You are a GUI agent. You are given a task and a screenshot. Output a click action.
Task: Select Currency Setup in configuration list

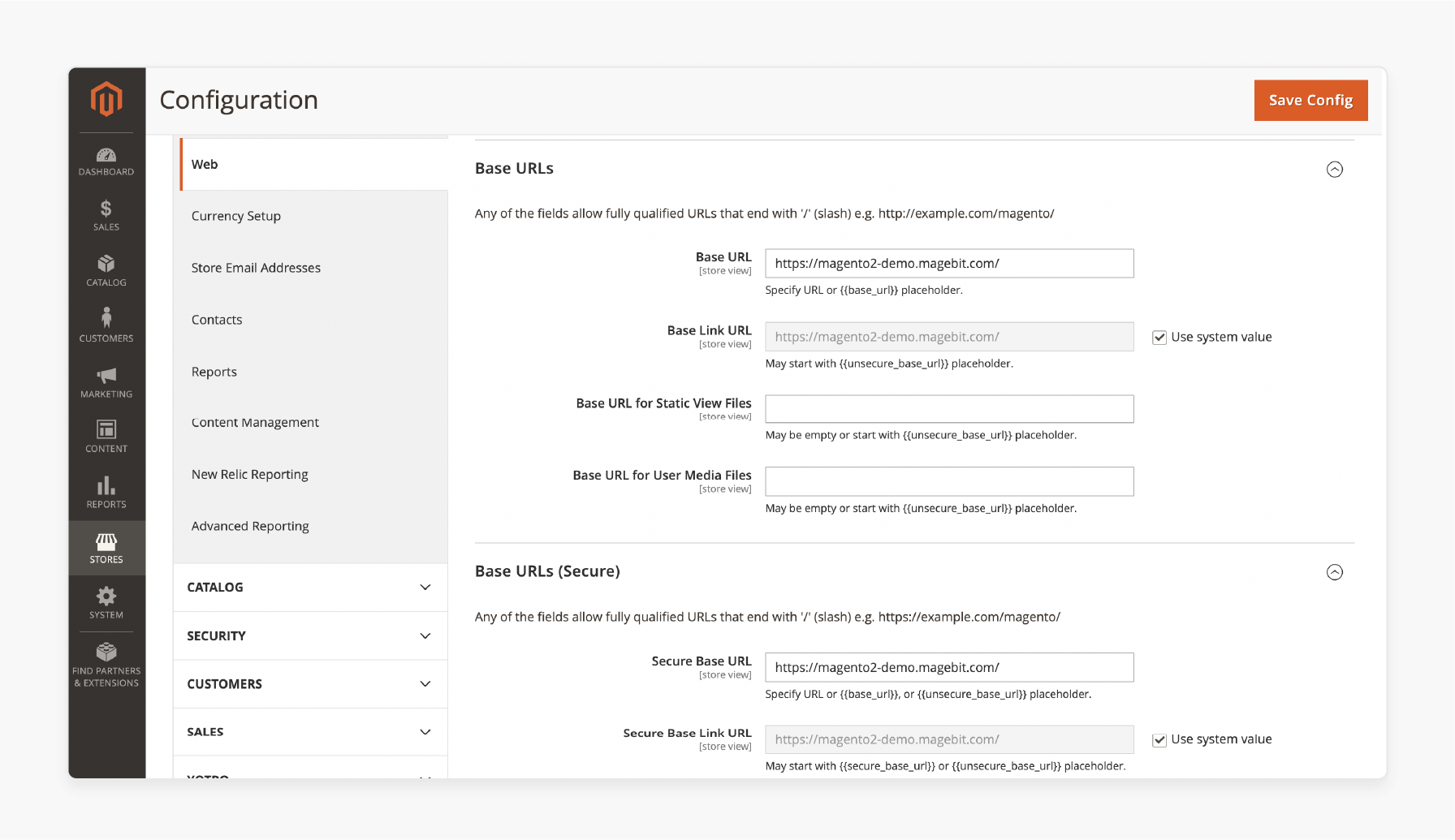pyautogui.click(x=236, y=216)
